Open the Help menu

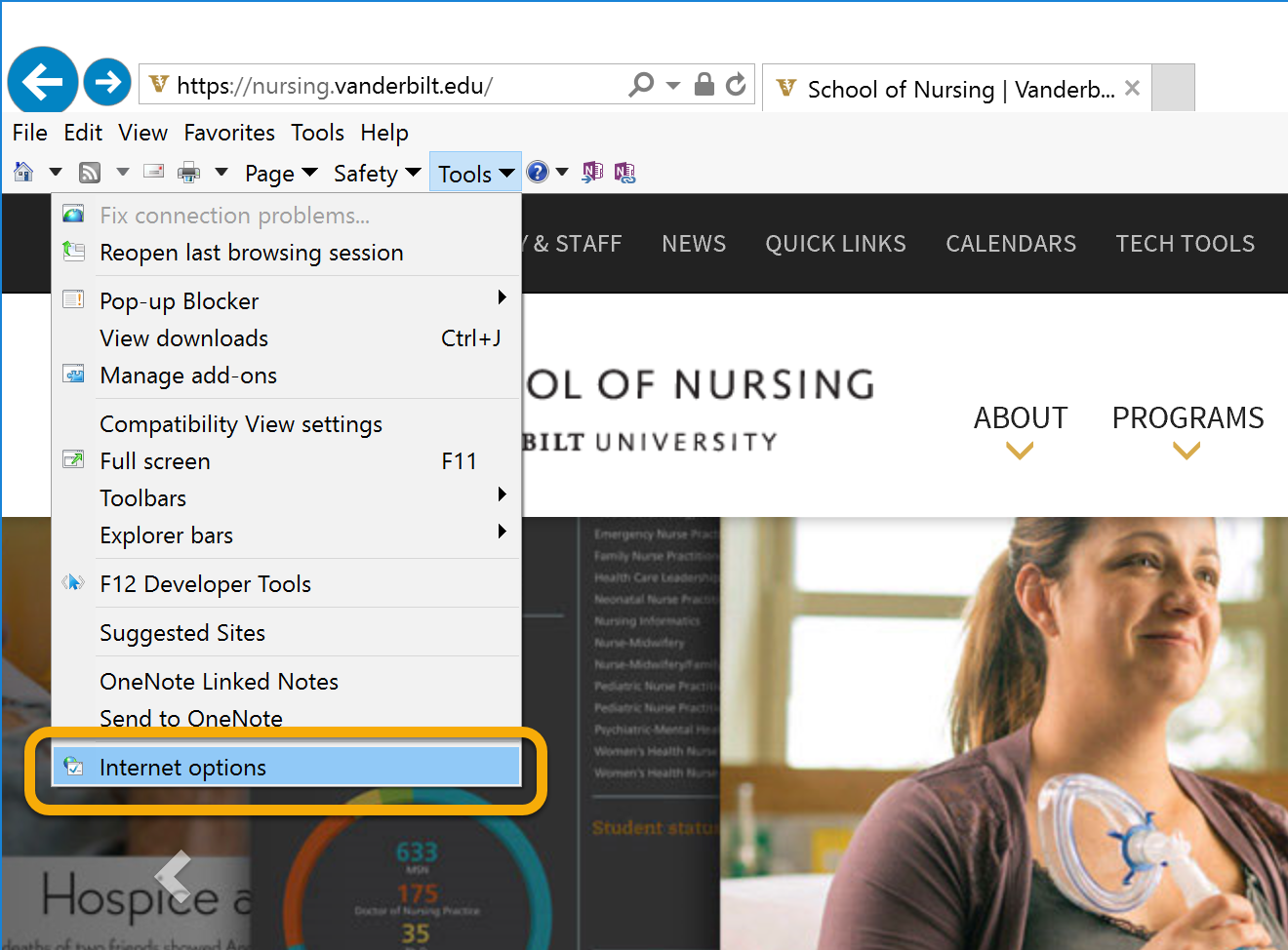coord(384,133)
